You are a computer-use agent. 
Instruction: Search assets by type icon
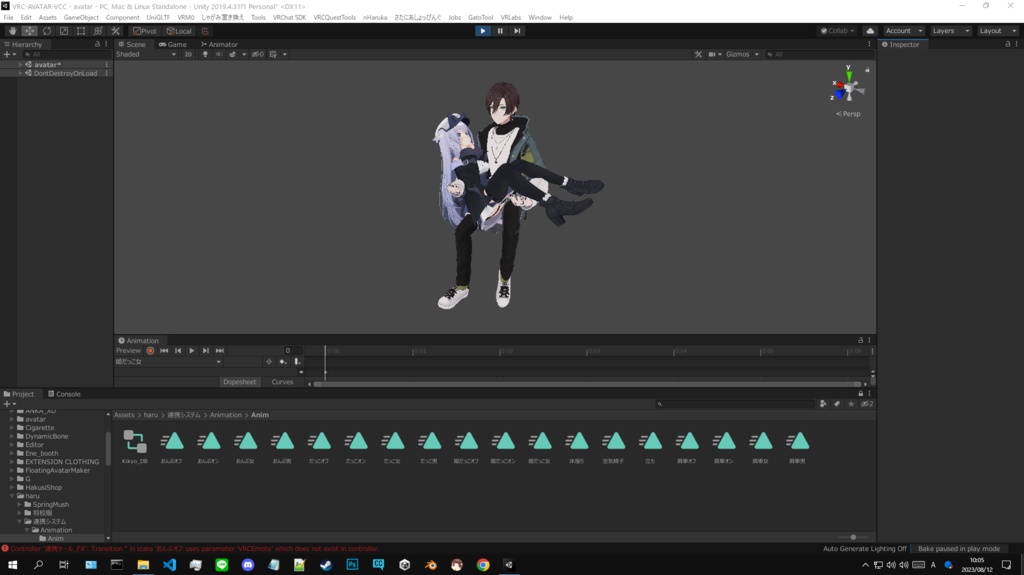823,404
